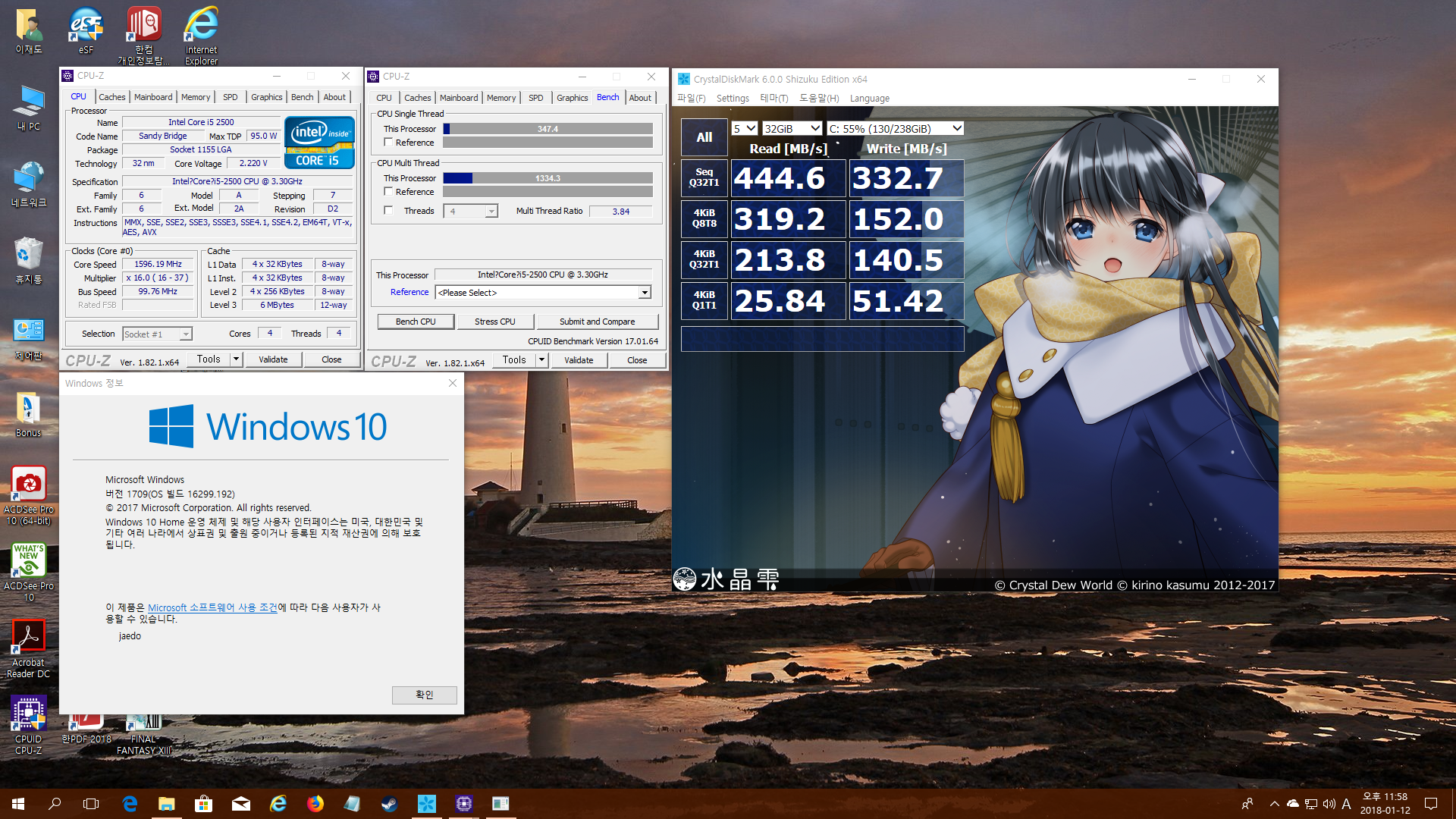This screenshot has width=1456, height=819.
Task: Switch to Caches tab in left CPU-Z window
Action: [111, 97]
